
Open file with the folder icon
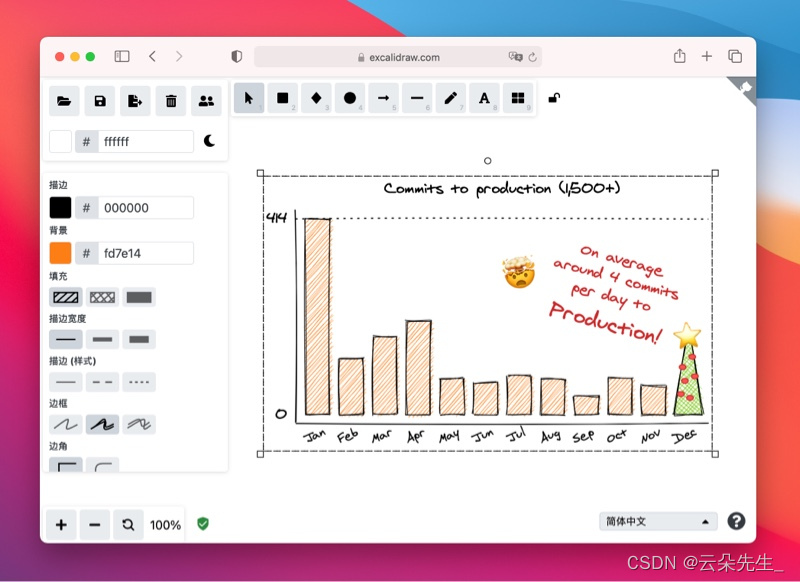click(64, 101)
